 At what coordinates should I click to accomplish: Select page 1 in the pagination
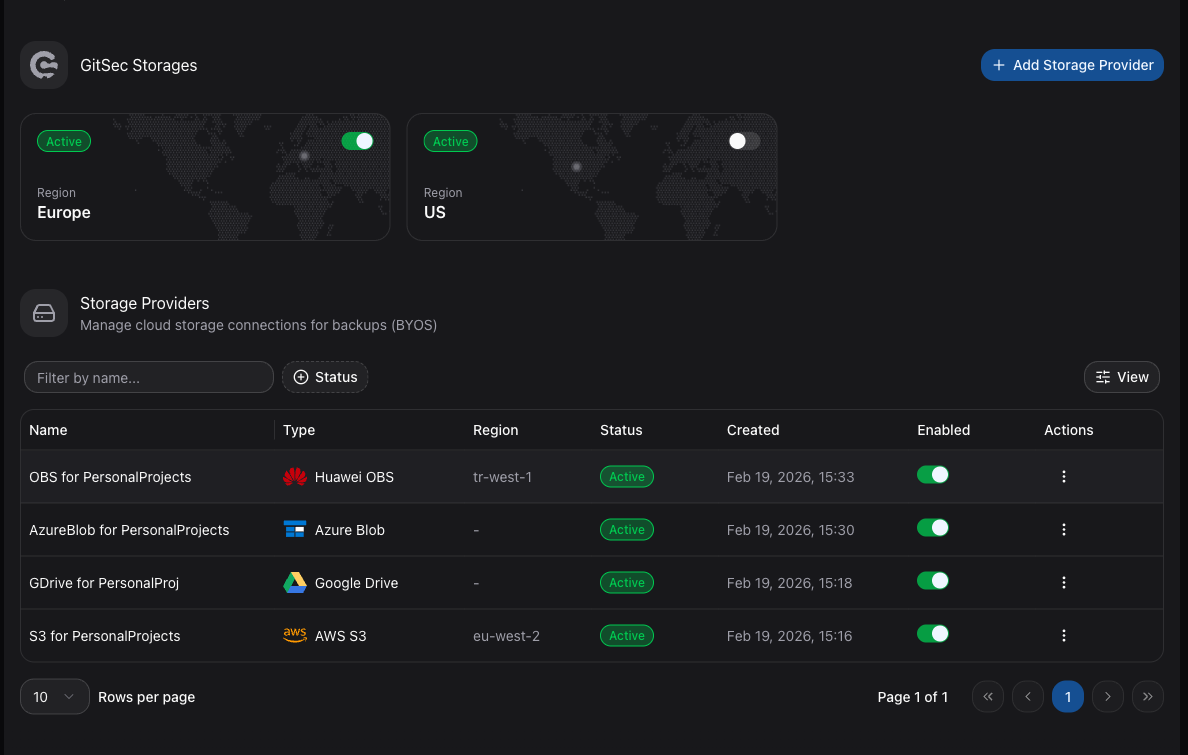(x=1067, y=696)
